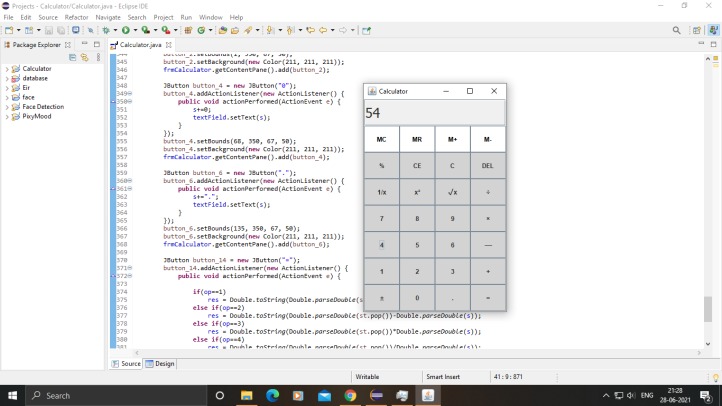Open the Debug icon dropdown arrow

(115, 30)
